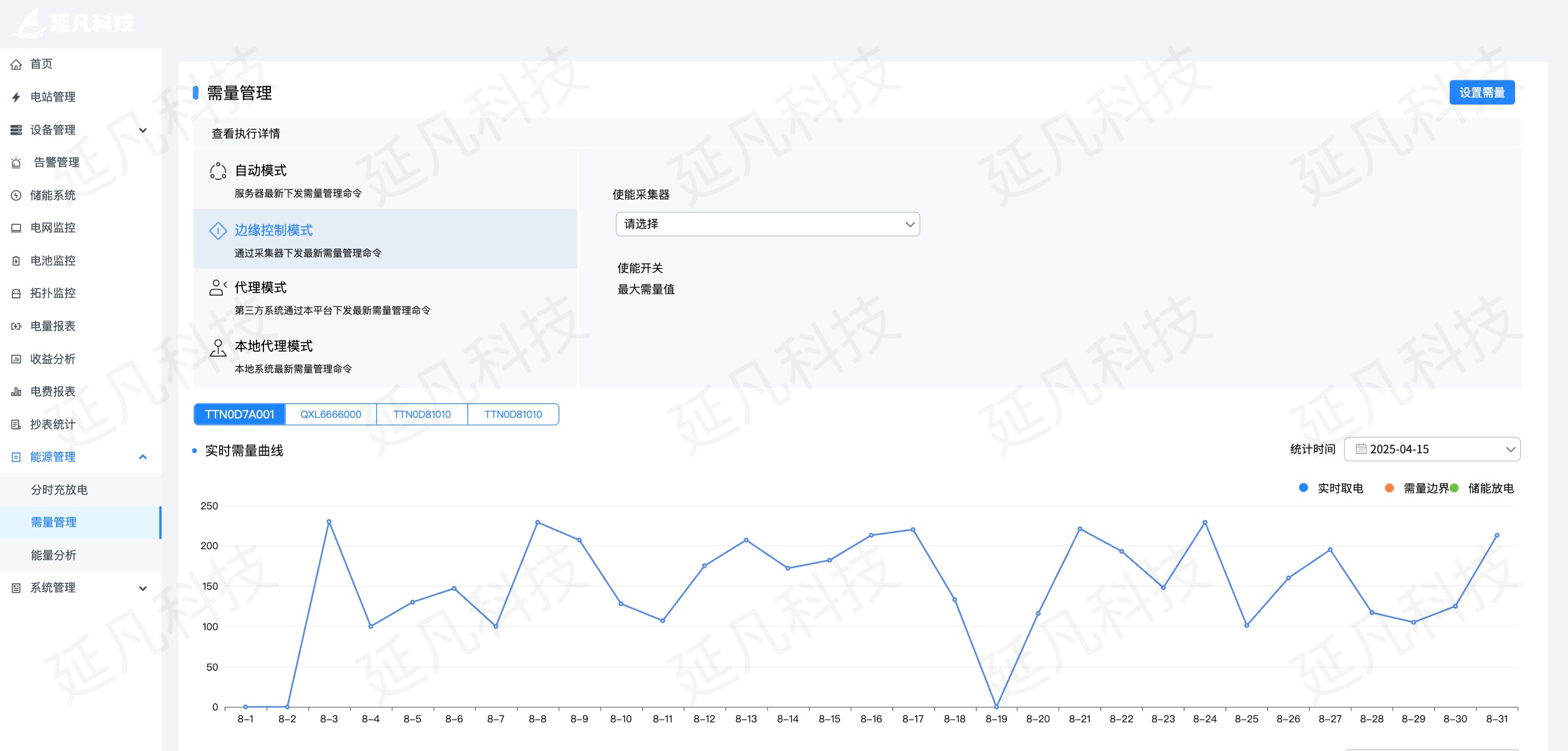Screen dimensions: 1568x751
Task: Click the 储能系统 sidebar icon
Action: click(16, 196)
